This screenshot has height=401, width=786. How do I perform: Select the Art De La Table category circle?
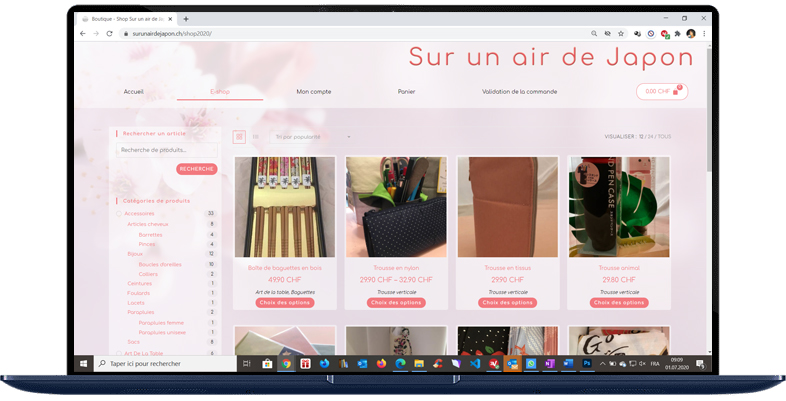(119, 353)
